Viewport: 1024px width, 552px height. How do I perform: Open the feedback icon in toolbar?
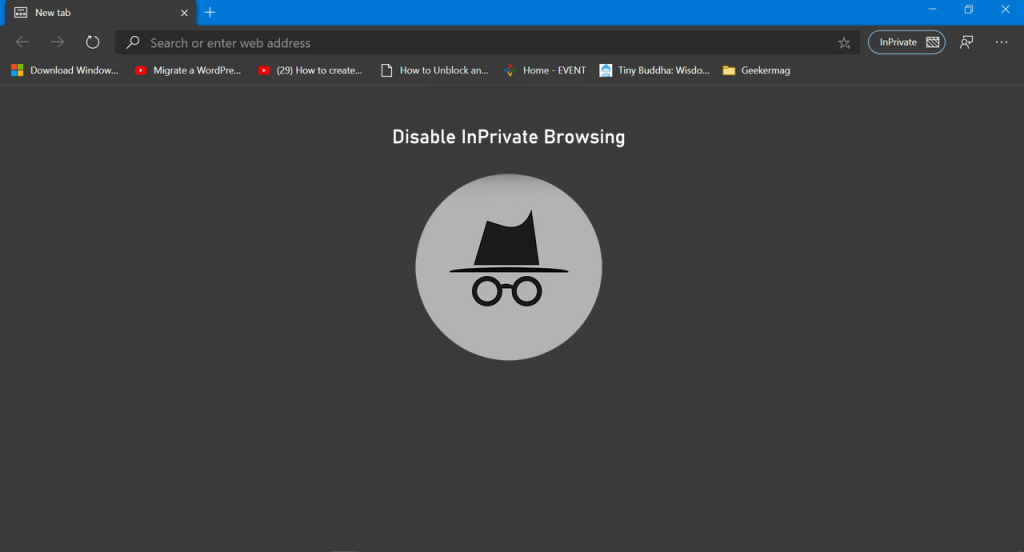point(967,42)
